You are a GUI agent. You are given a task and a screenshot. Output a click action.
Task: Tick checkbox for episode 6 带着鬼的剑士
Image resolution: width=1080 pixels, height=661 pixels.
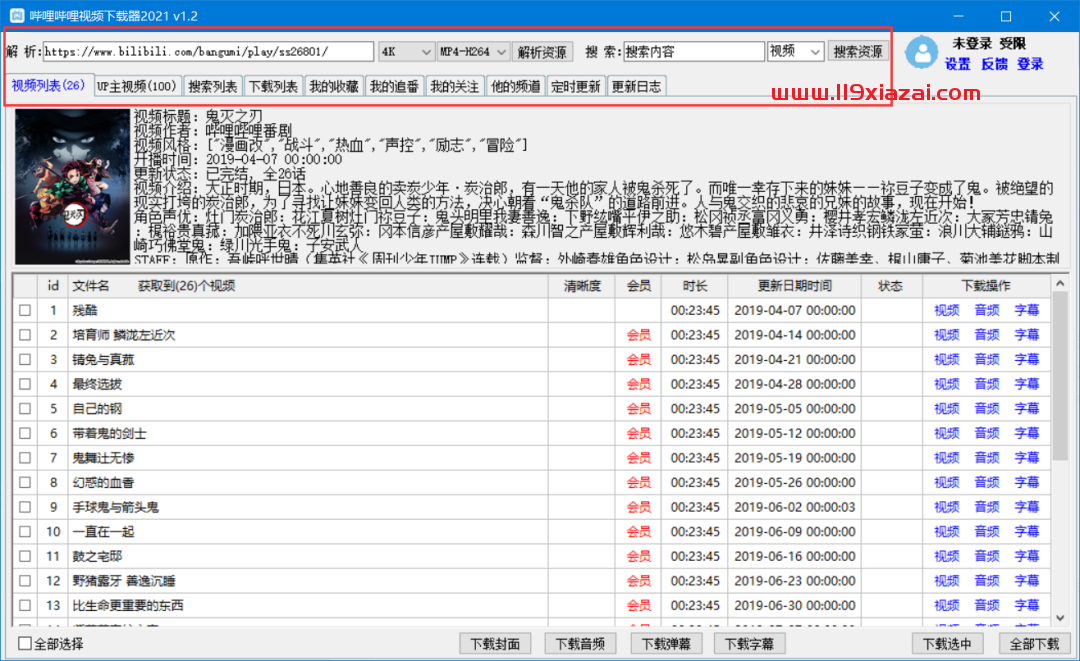pyautogui.click(x=25, y=434)
